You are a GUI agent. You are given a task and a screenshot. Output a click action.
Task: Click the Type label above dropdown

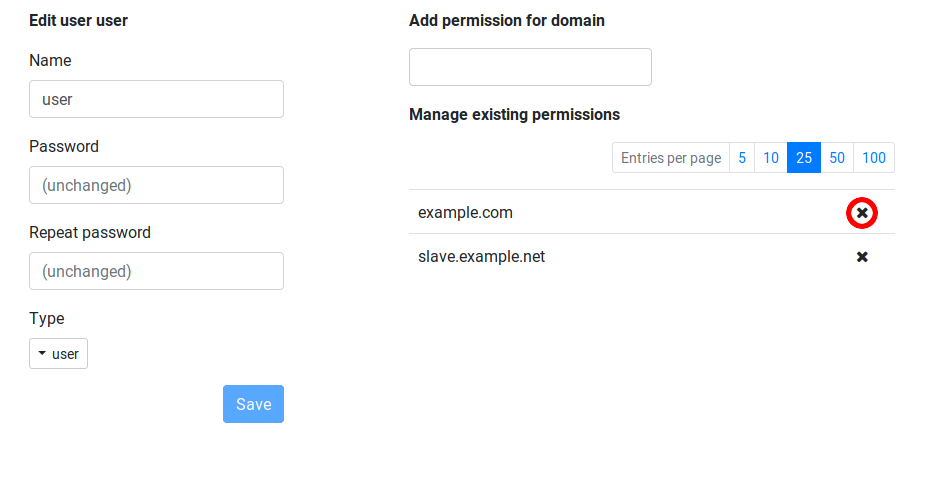tap(46, 319)
